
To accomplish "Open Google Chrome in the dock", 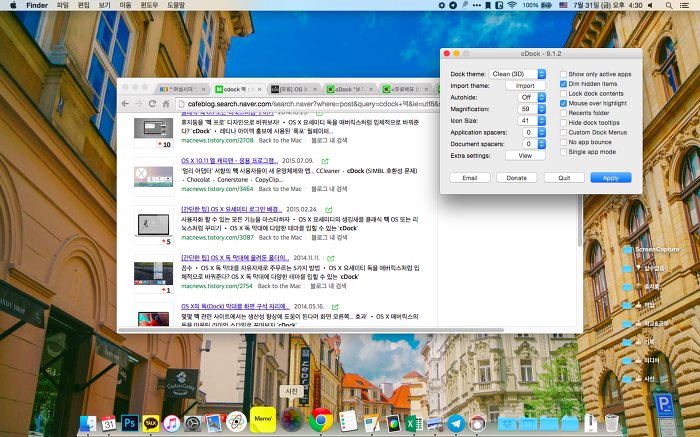I will pyautogui.click(x=321, y=420).
